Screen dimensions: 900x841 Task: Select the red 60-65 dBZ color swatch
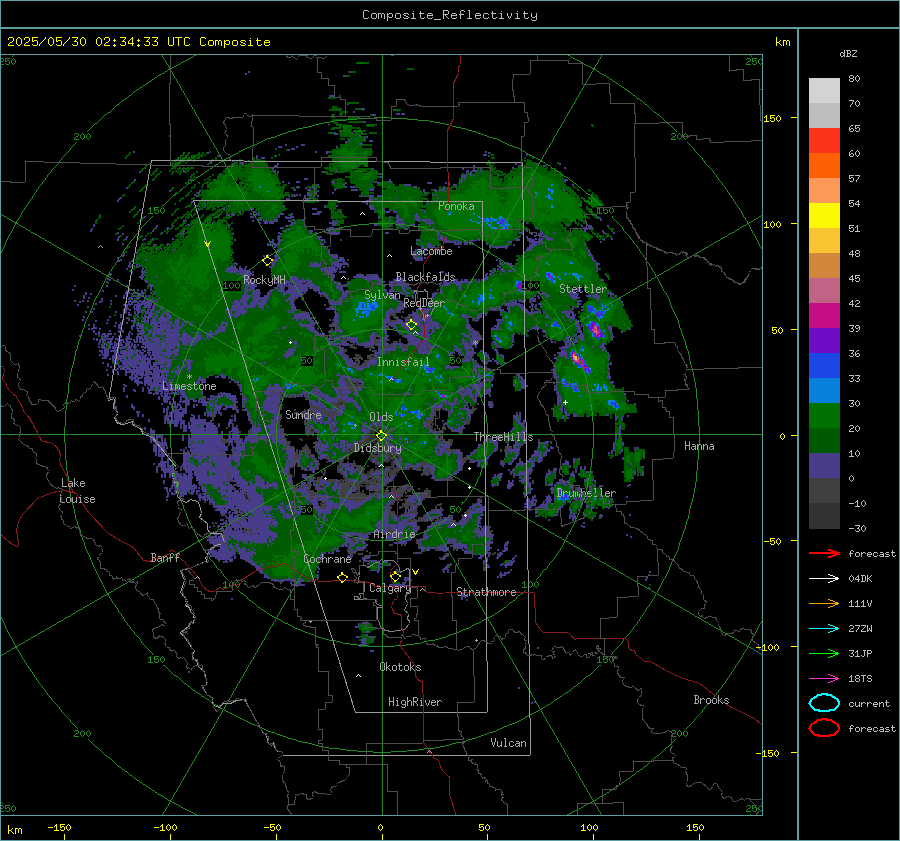[824, 141]
